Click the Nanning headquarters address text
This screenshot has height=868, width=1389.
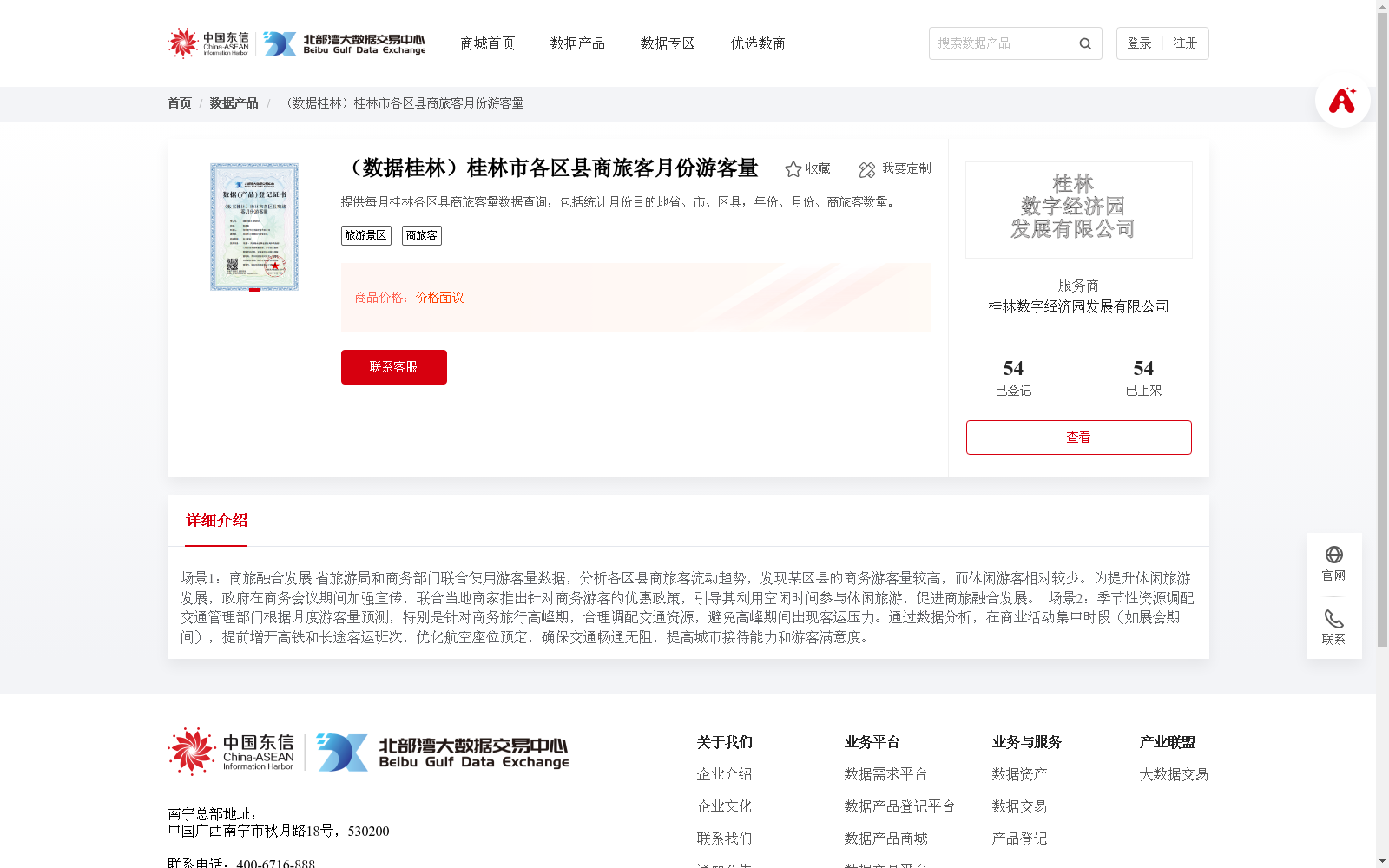click(x=278, y=831)
